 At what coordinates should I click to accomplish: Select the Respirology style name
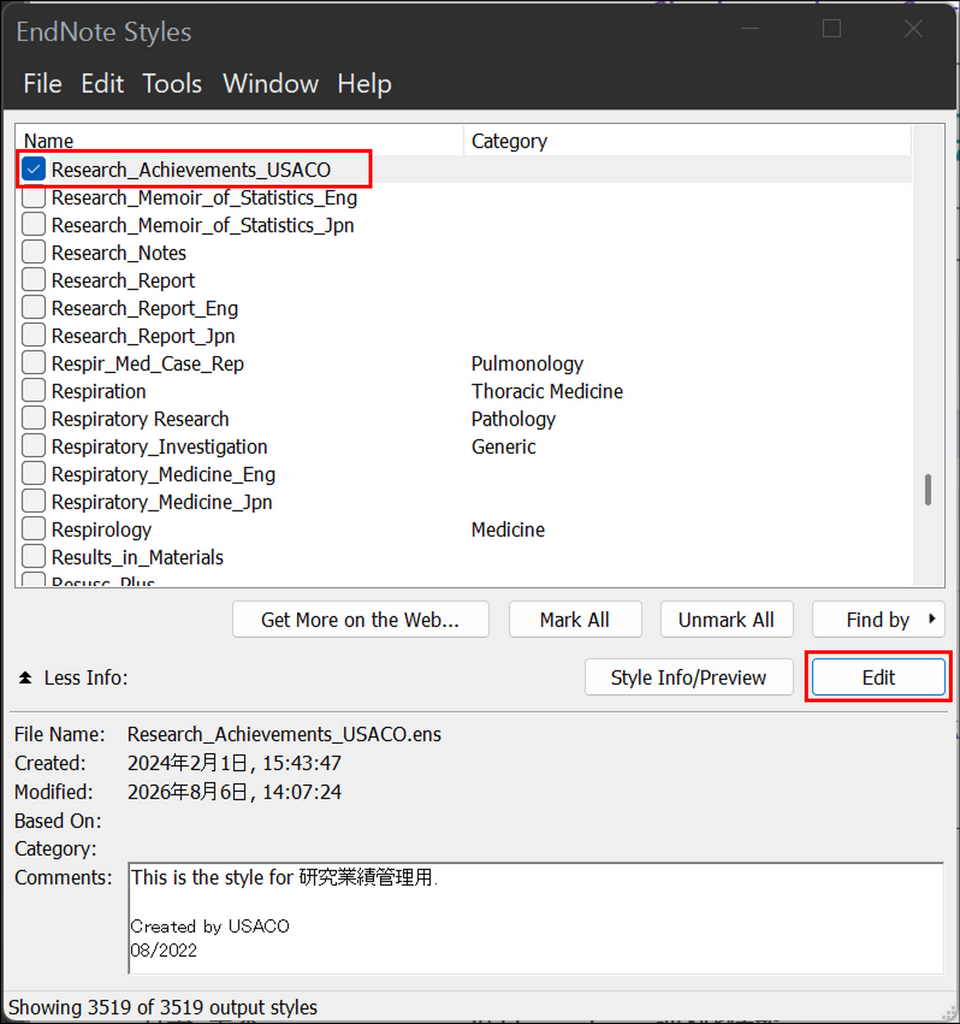(101, 529)
